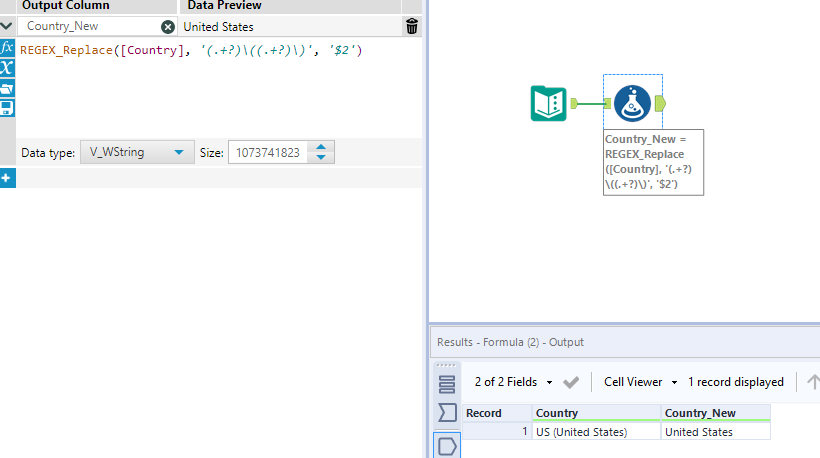Screen dimensions: 820x458
Task: Click into the REGEX_Replace expression editor
Action: click(219, 86)
